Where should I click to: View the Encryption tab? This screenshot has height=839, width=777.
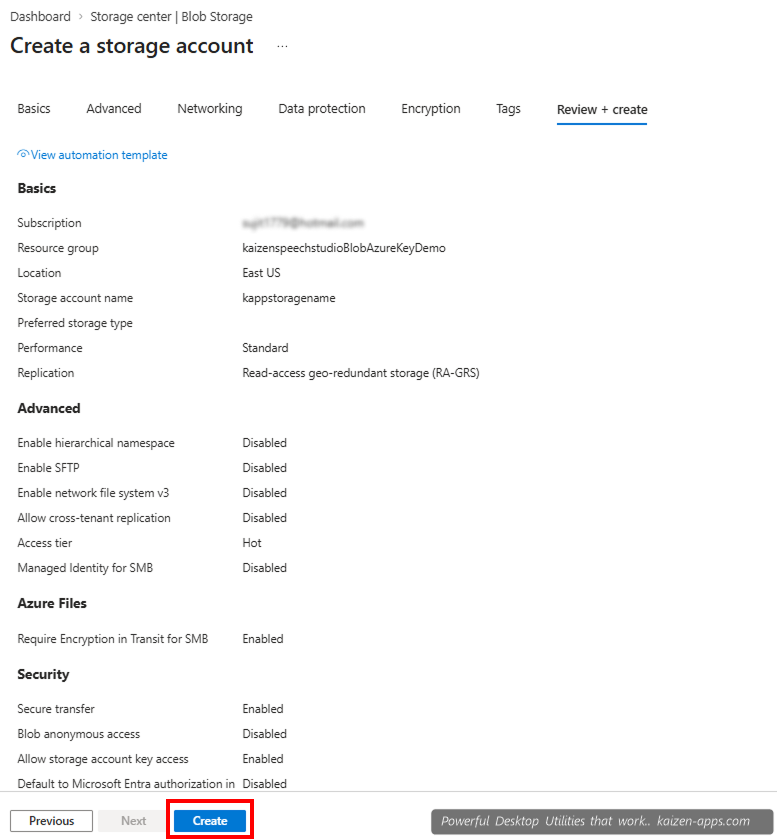click(430, 108)
